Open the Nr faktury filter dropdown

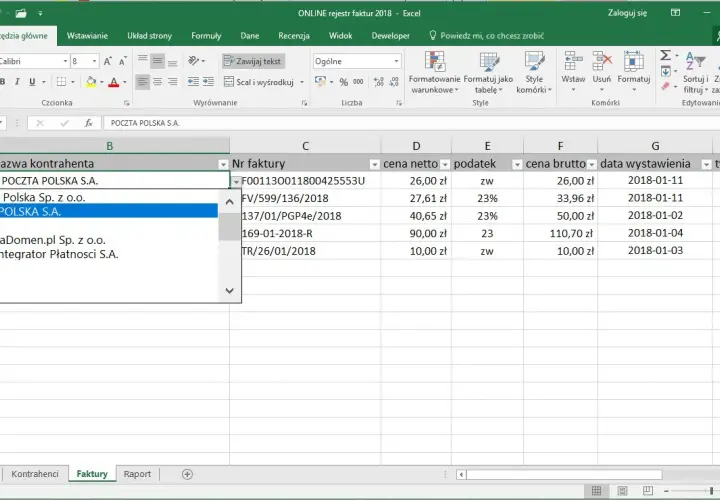[375, 164]
